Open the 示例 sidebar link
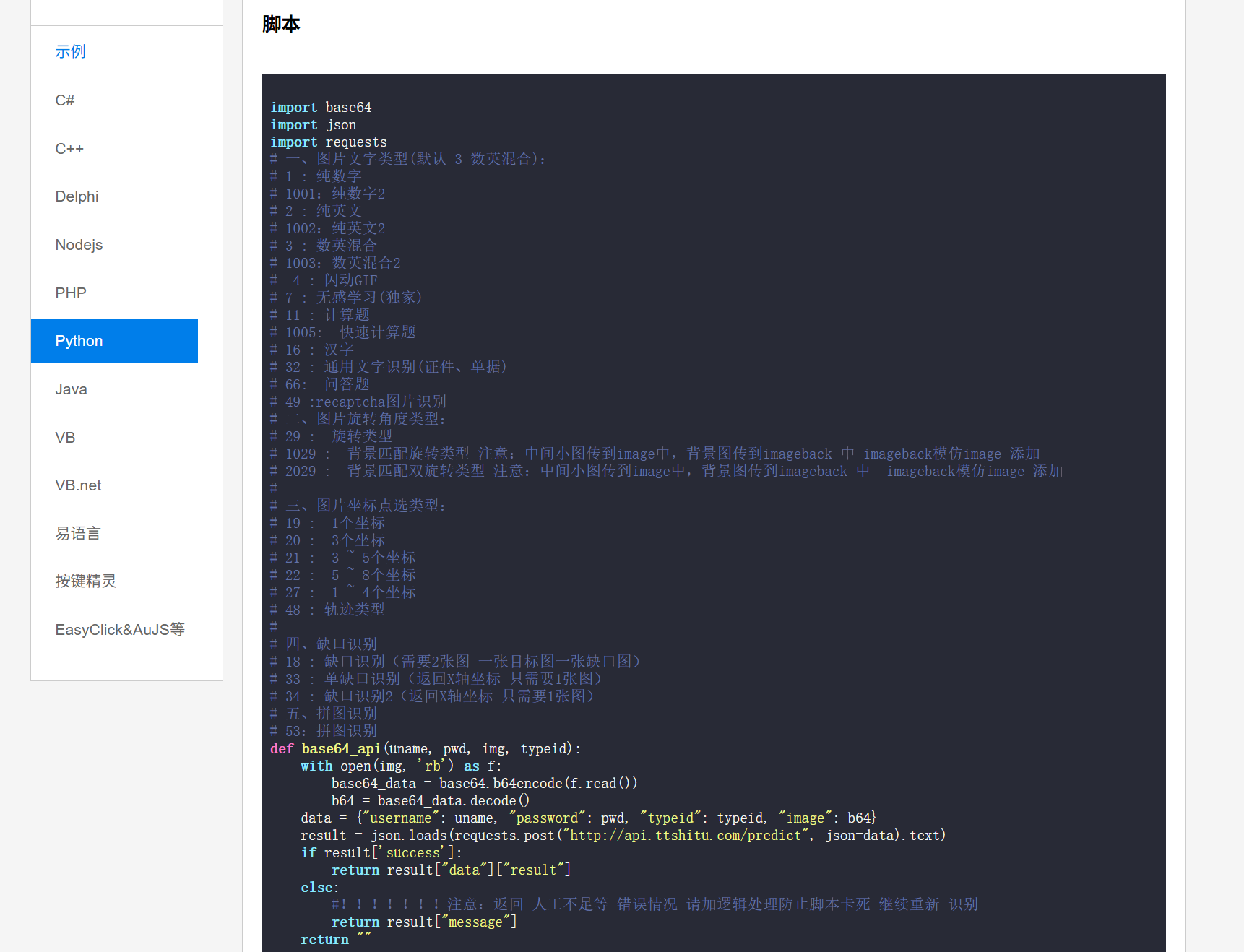 click(70, 51)
